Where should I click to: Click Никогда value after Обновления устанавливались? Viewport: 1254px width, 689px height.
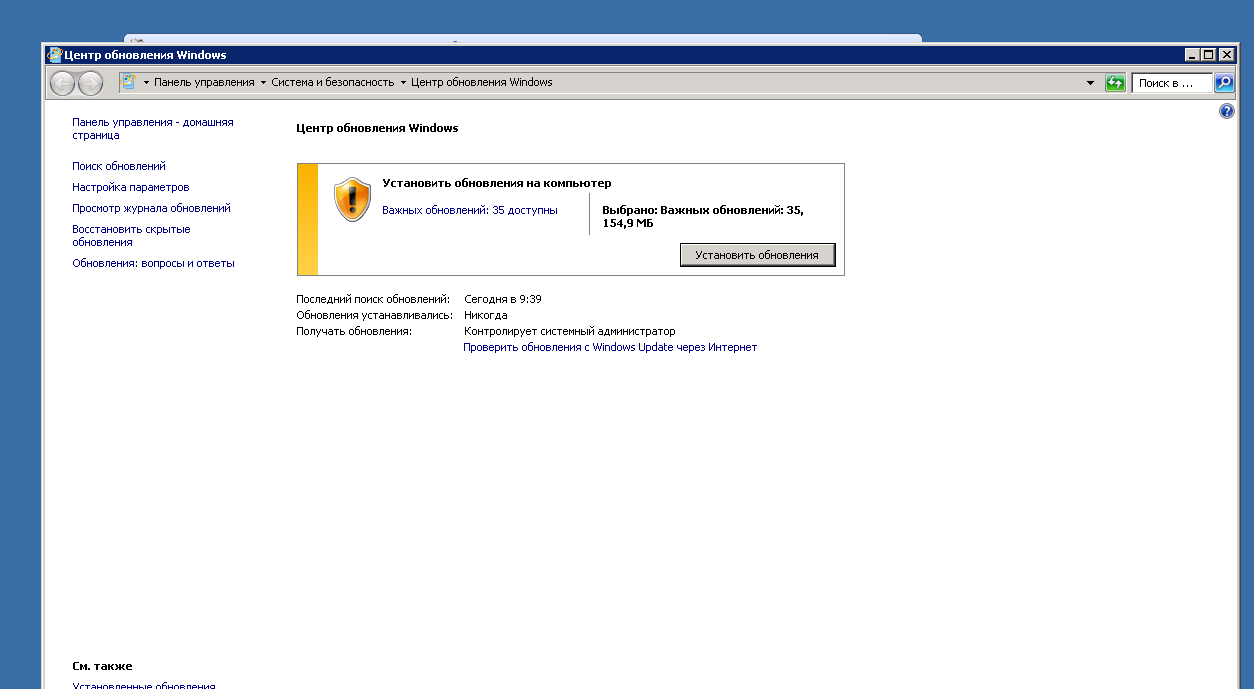point(486,315)
